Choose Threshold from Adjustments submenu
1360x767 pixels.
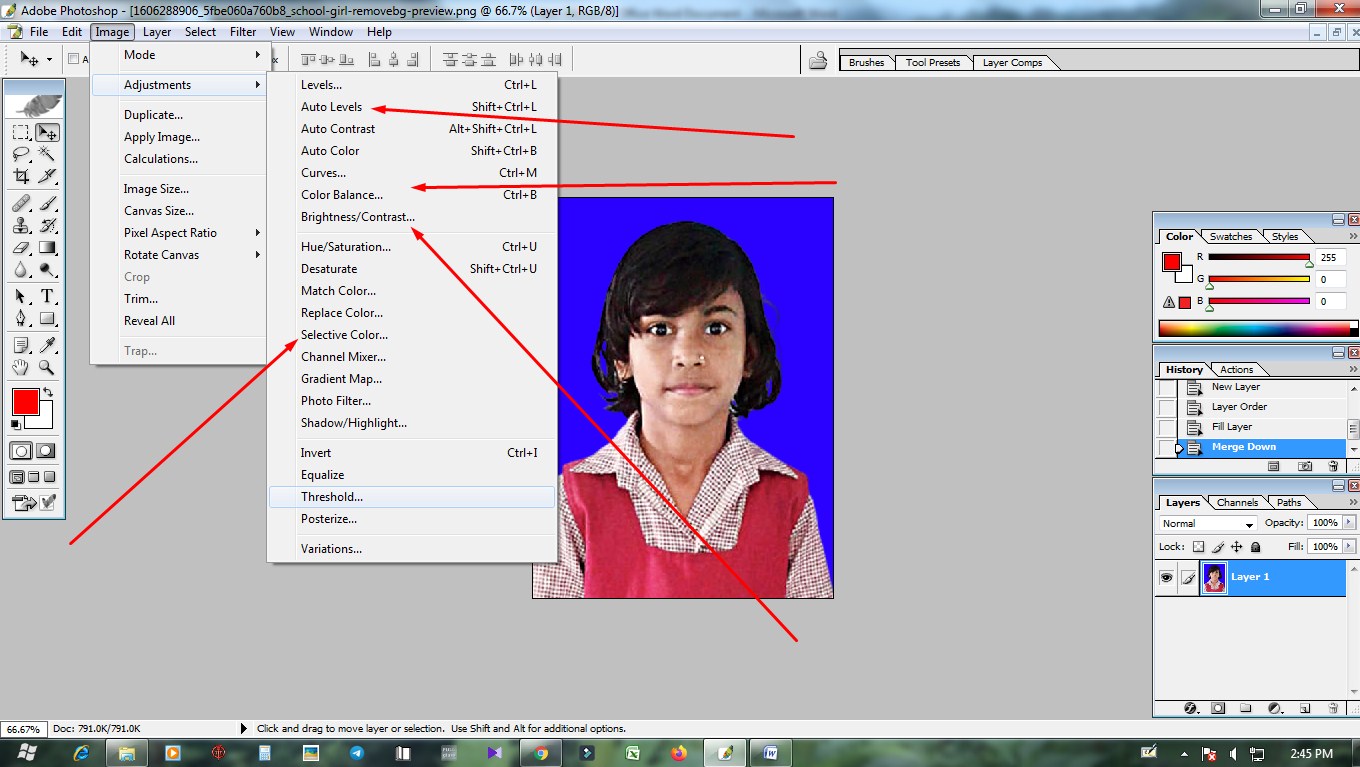point(411,497)
